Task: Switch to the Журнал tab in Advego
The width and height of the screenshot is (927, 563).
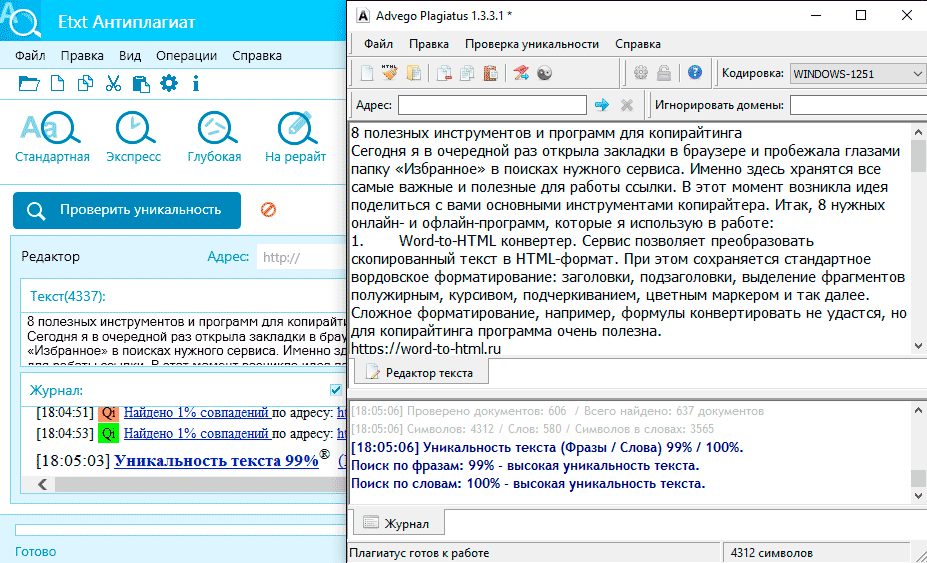Action: click(x=398, y=523)
